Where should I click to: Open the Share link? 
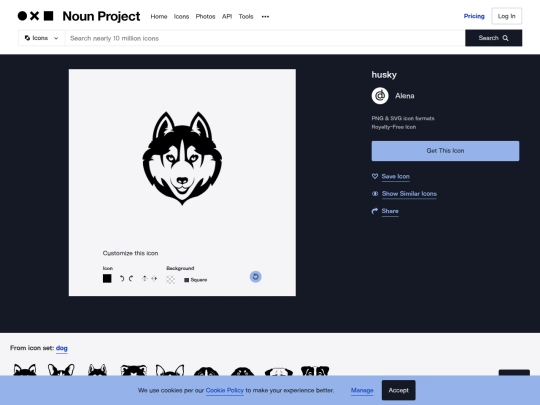click(390, 211)
